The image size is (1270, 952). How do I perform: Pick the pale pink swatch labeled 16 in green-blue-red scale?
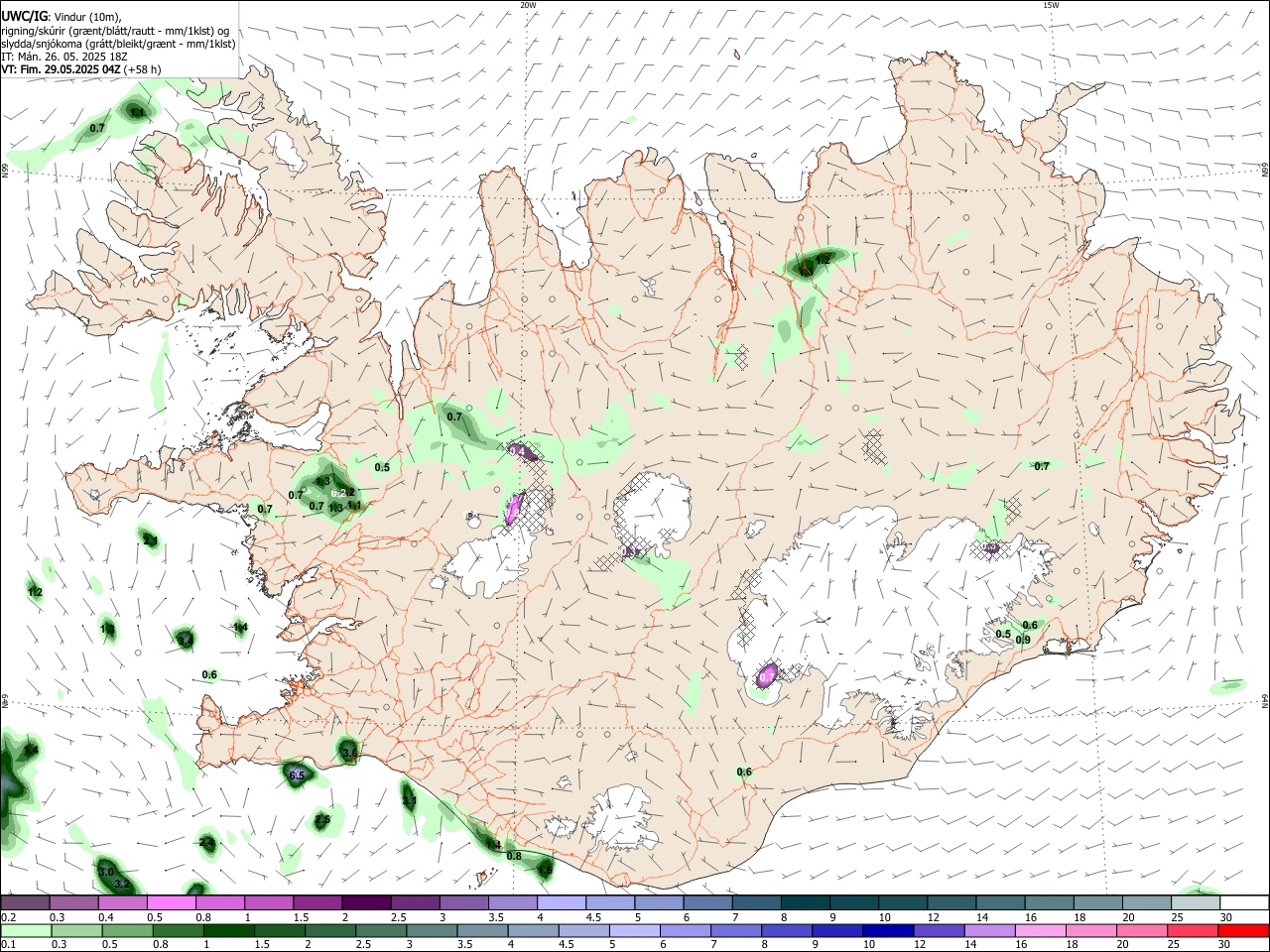coord(1040,931)
